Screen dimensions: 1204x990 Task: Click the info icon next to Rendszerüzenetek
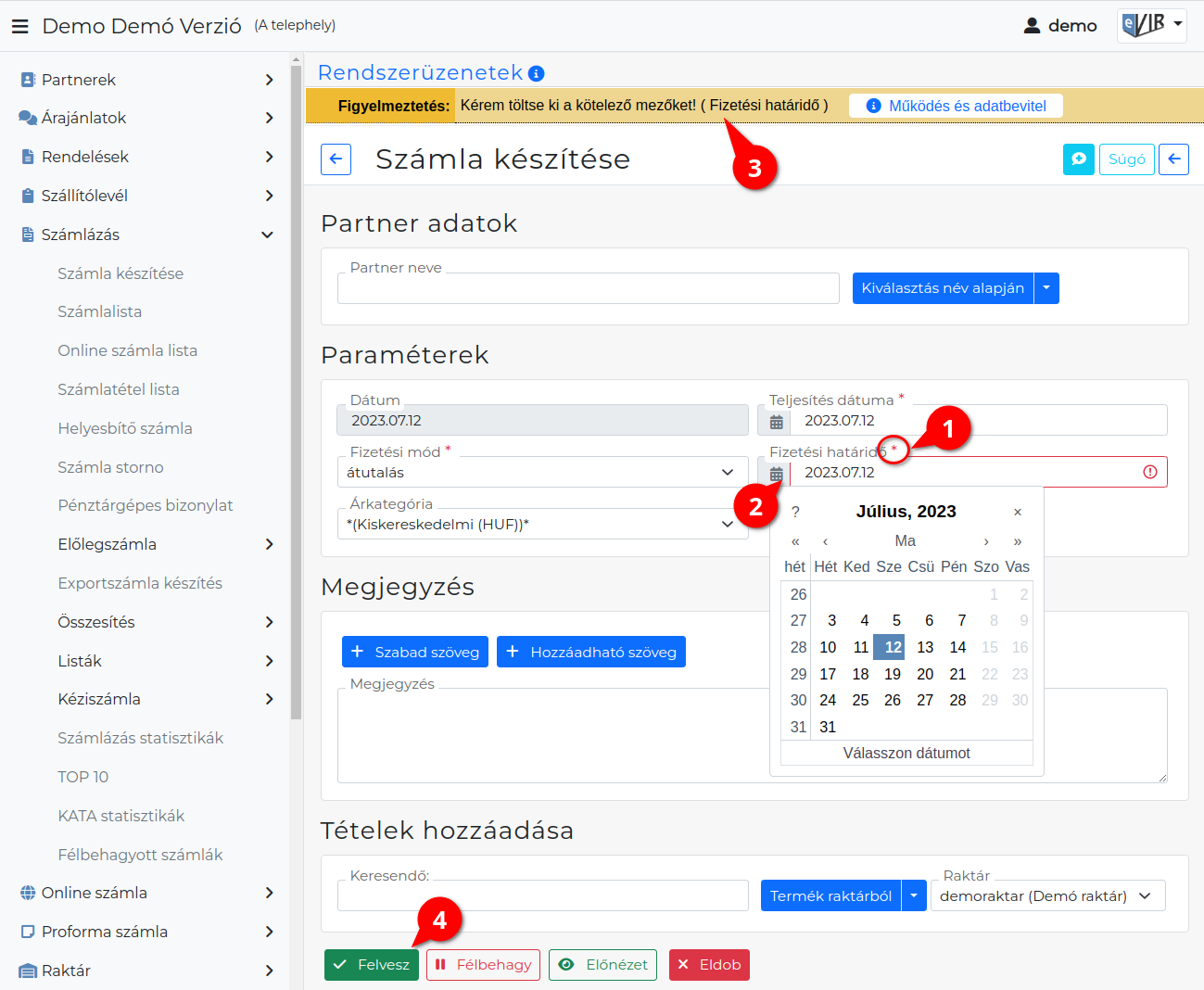pos(536,73)
